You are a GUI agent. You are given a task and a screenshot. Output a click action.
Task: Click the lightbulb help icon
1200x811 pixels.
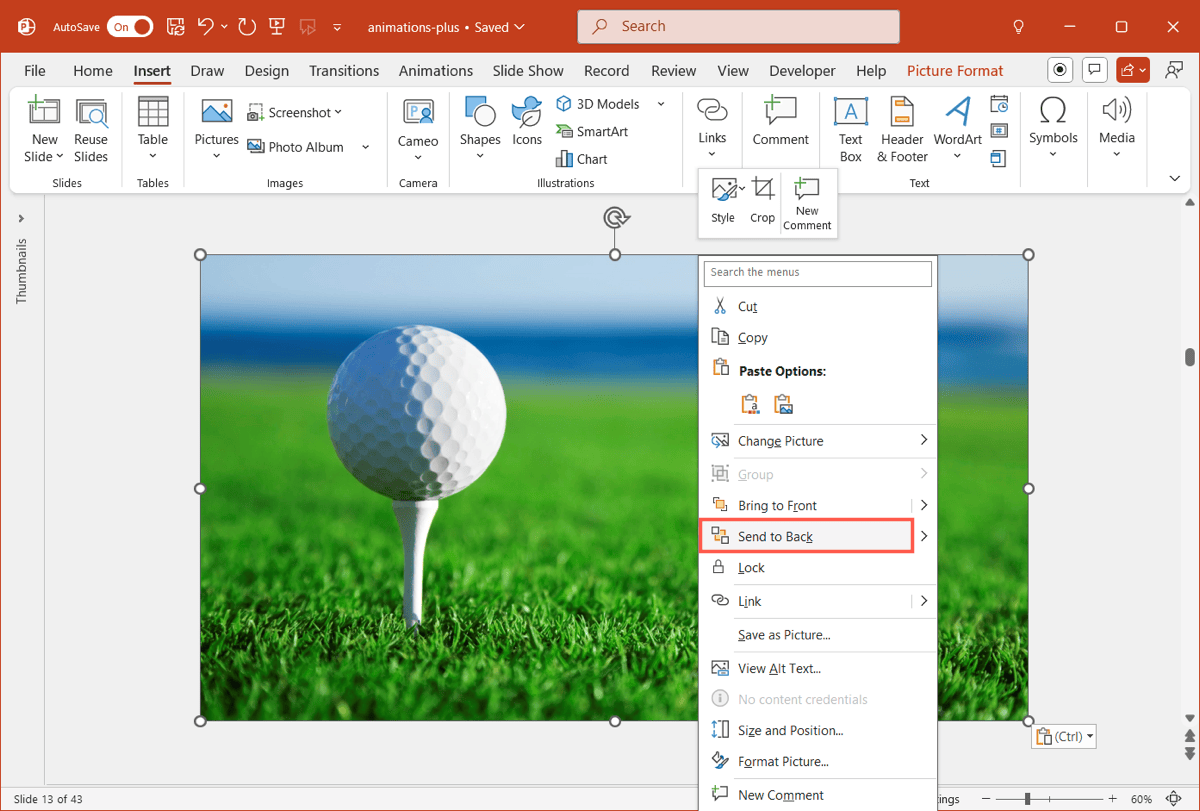1018,27
